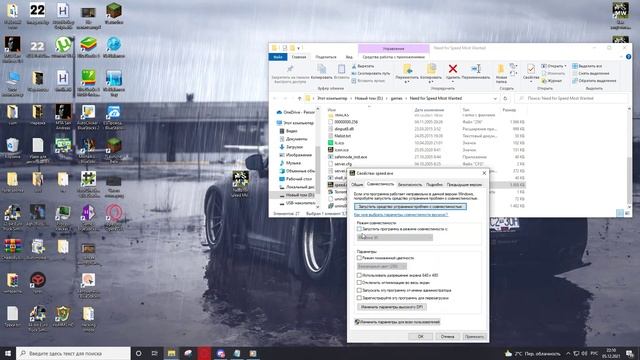Click the Properties (Свойства) checkmark icon in ribbon
This screenshot has height=360, width=640.
point(531,69)
